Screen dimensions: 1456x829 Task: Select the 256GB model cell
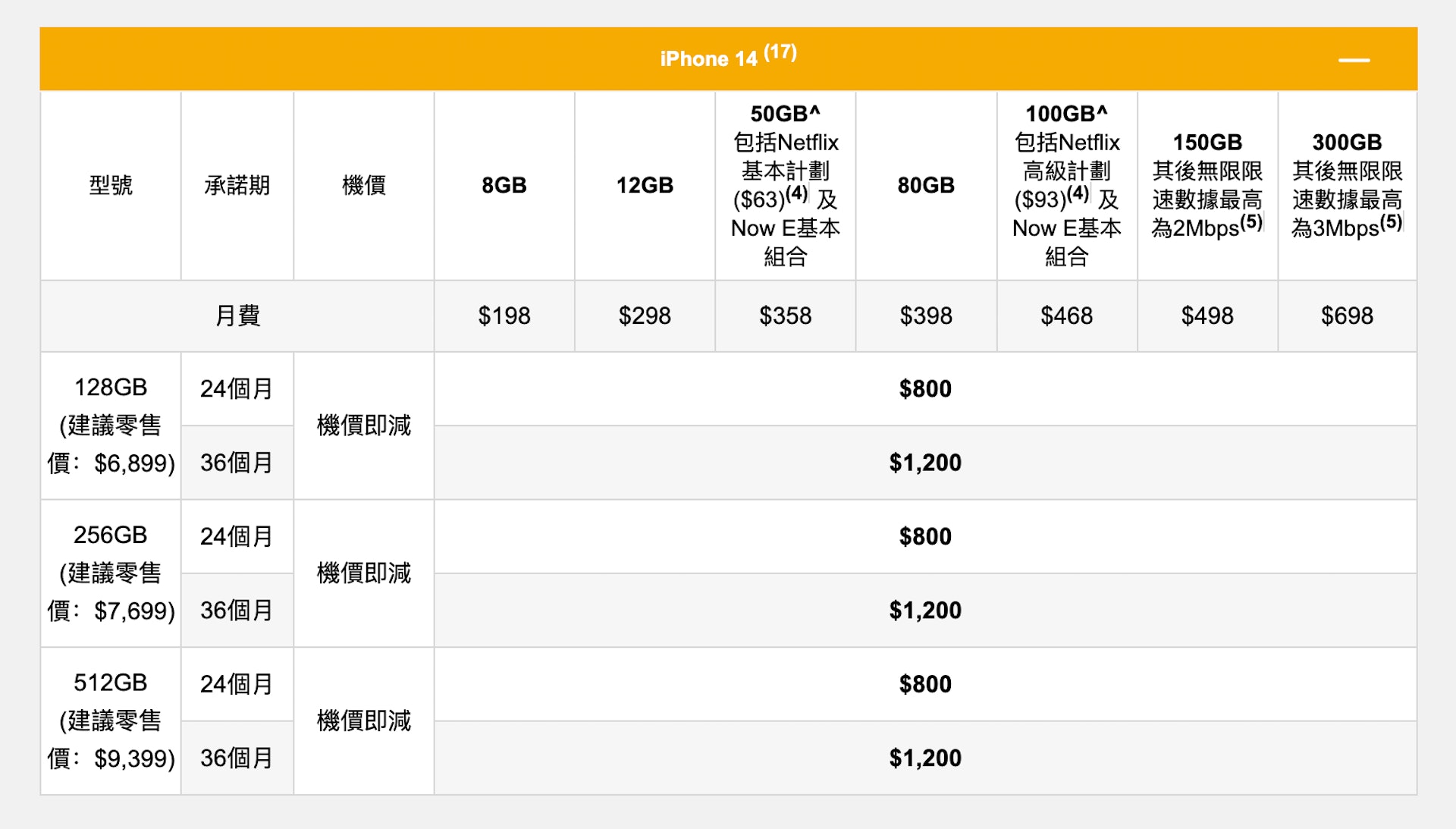click(111, 573)
